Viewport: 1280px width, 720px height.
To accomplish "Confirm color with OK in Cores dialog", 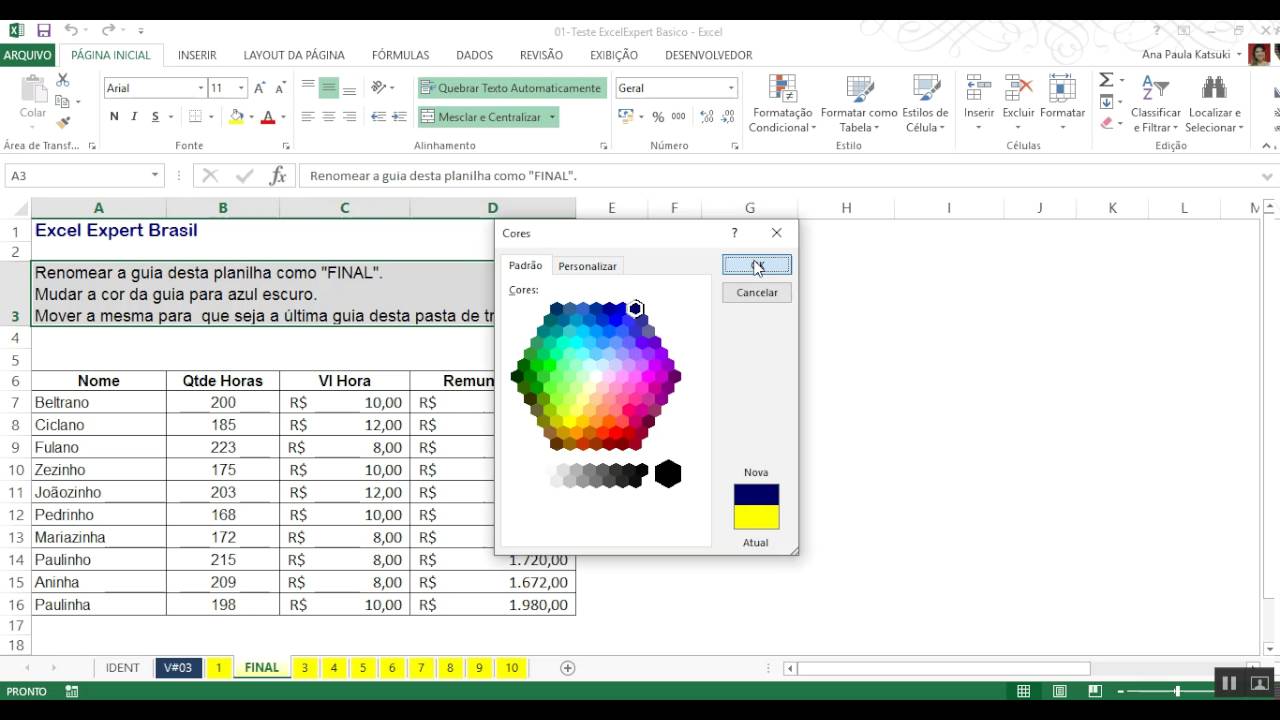I will pyautogui.click(x=757, y=265).
